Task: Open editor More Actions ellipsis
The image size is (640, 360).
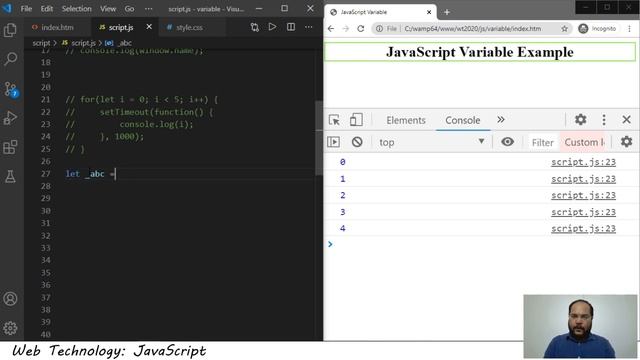Action: point(309,27)
